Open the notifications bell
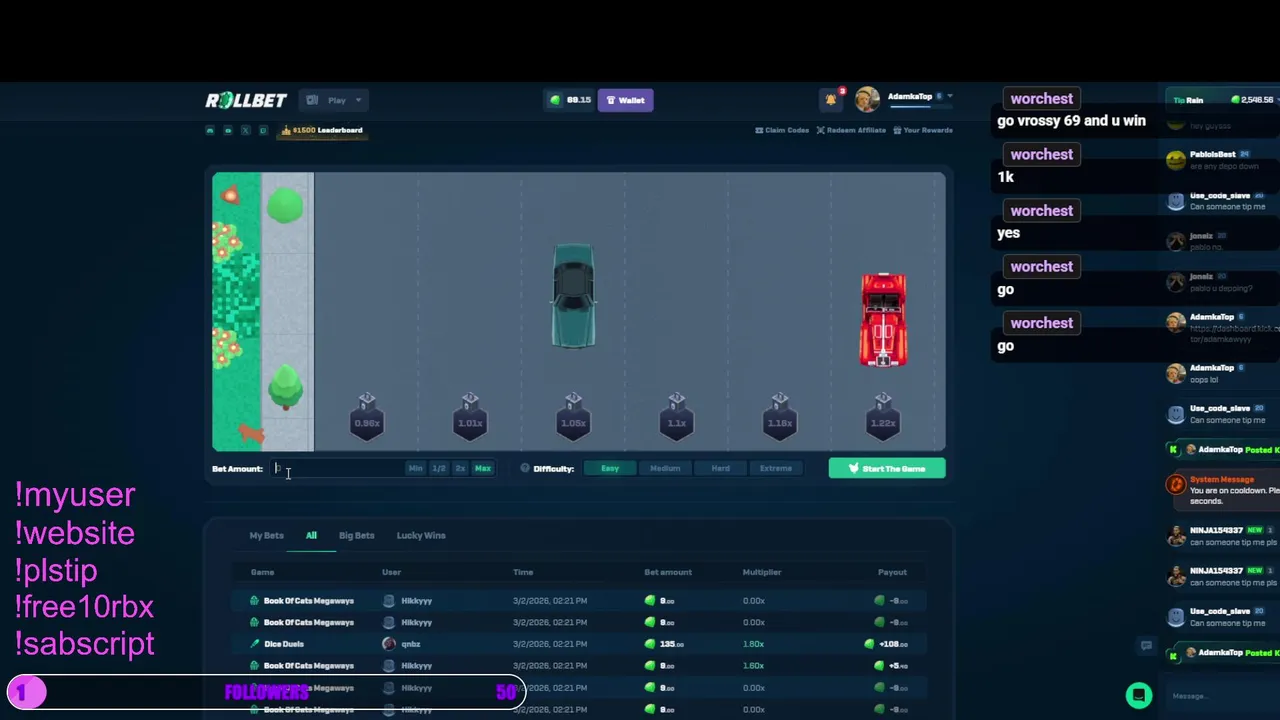Screen dimensions: 1280x720 [830, 99]
